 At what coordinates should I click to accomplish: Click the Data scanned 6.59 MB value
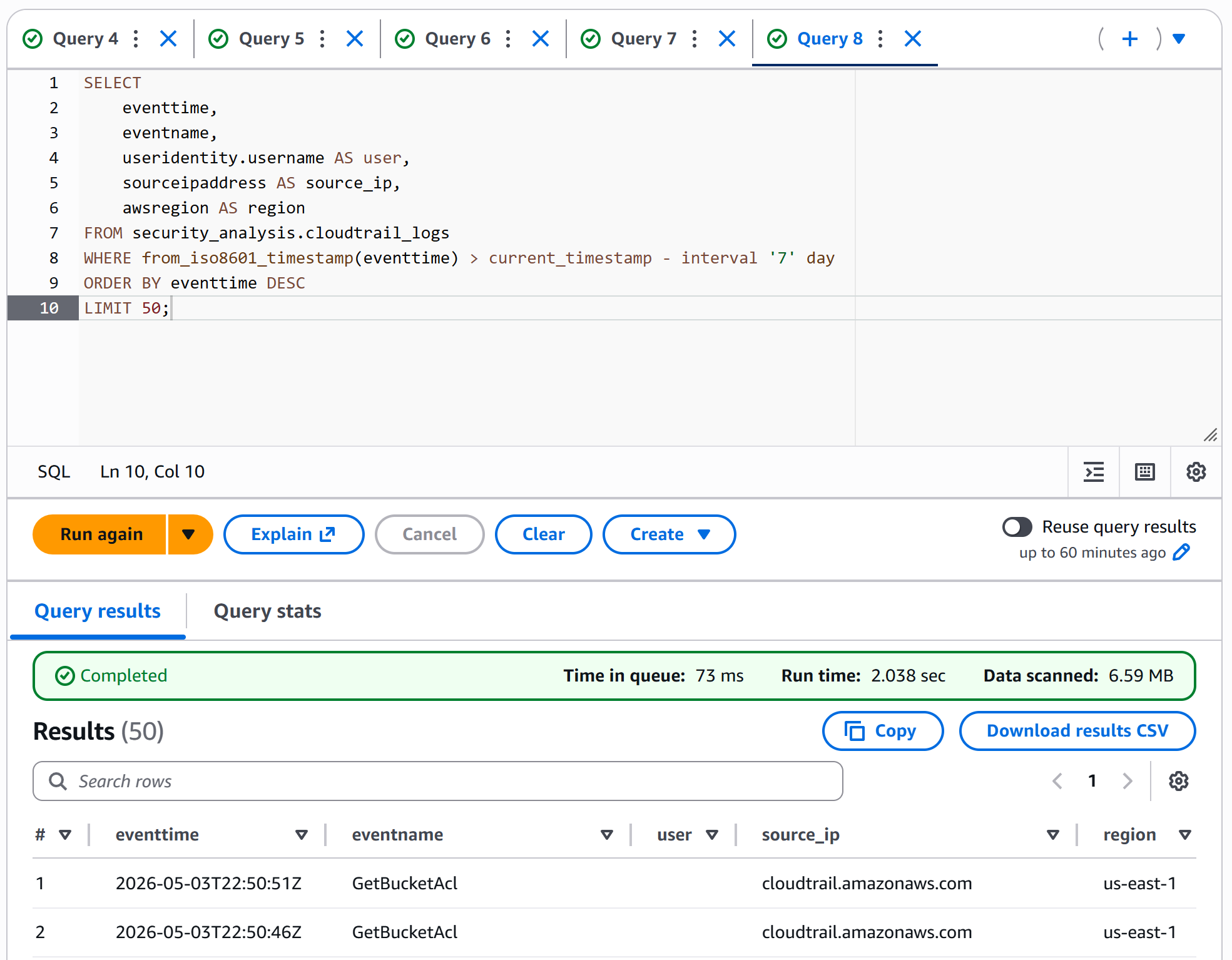[1141, 676]
